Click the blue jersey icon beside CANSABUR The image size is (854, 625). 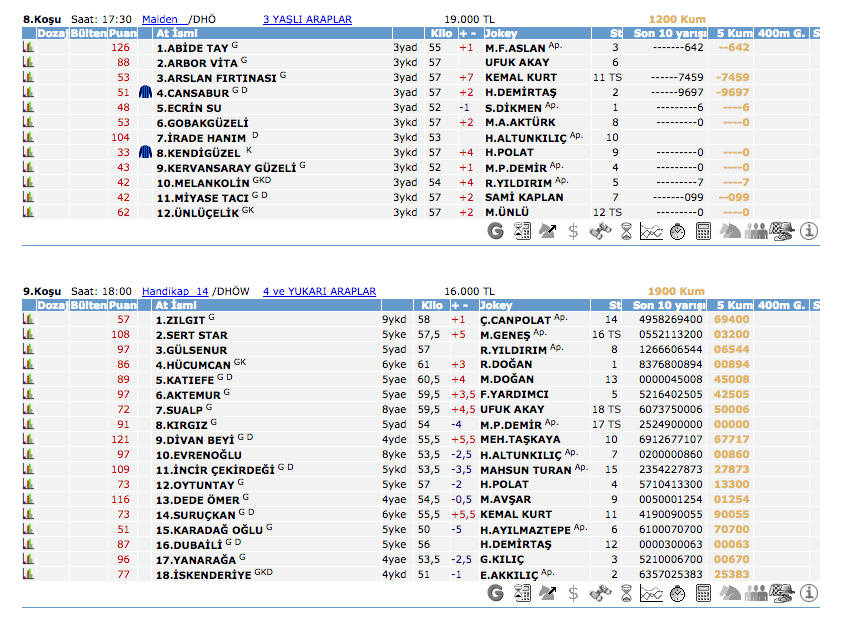point(145,92)
